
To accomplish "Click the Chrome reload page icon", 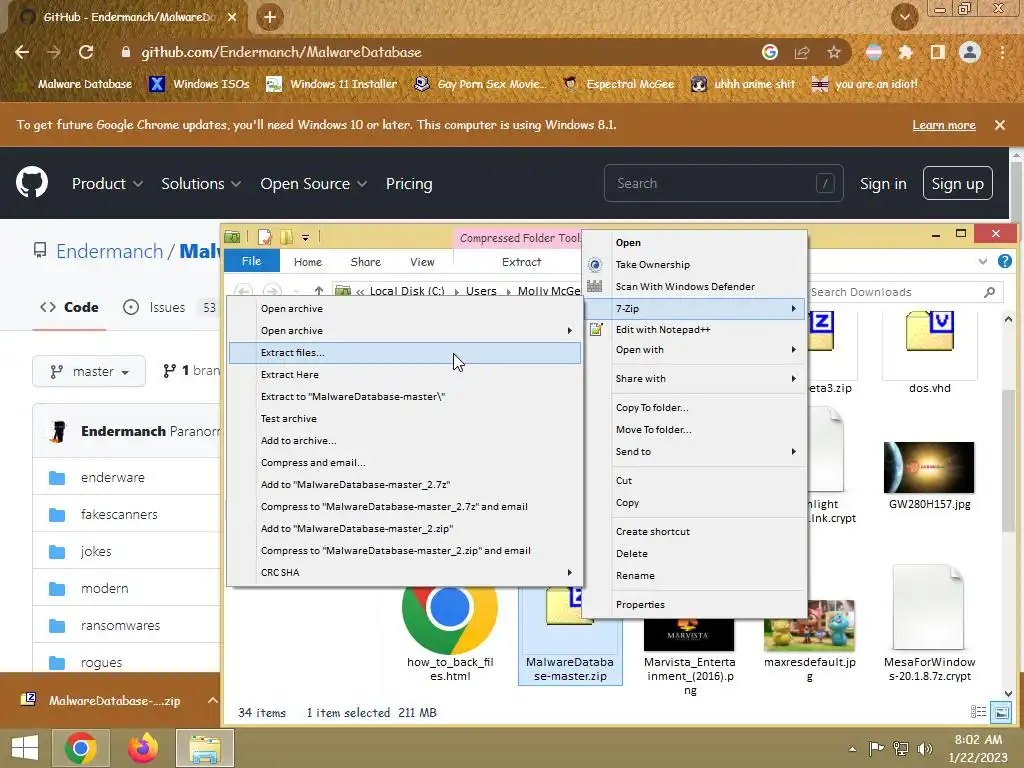I will pos(86,52).
